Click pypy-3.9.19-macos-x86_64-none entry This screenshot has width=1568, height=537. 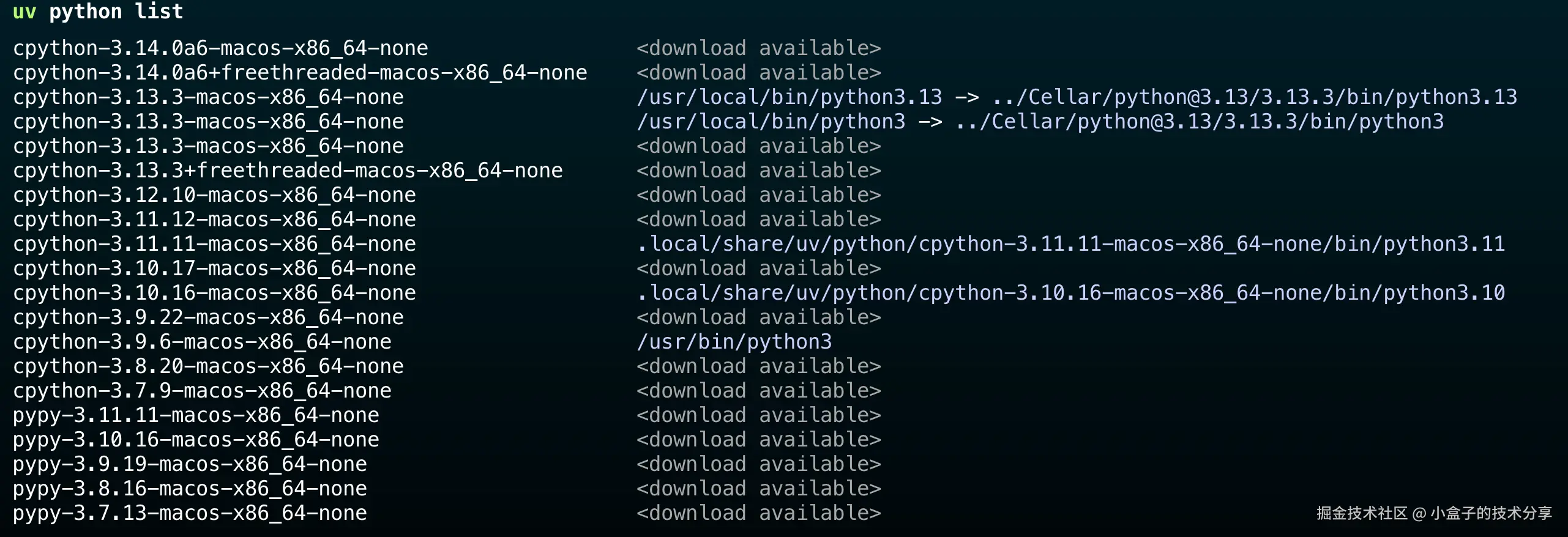[x=190, y=464]
